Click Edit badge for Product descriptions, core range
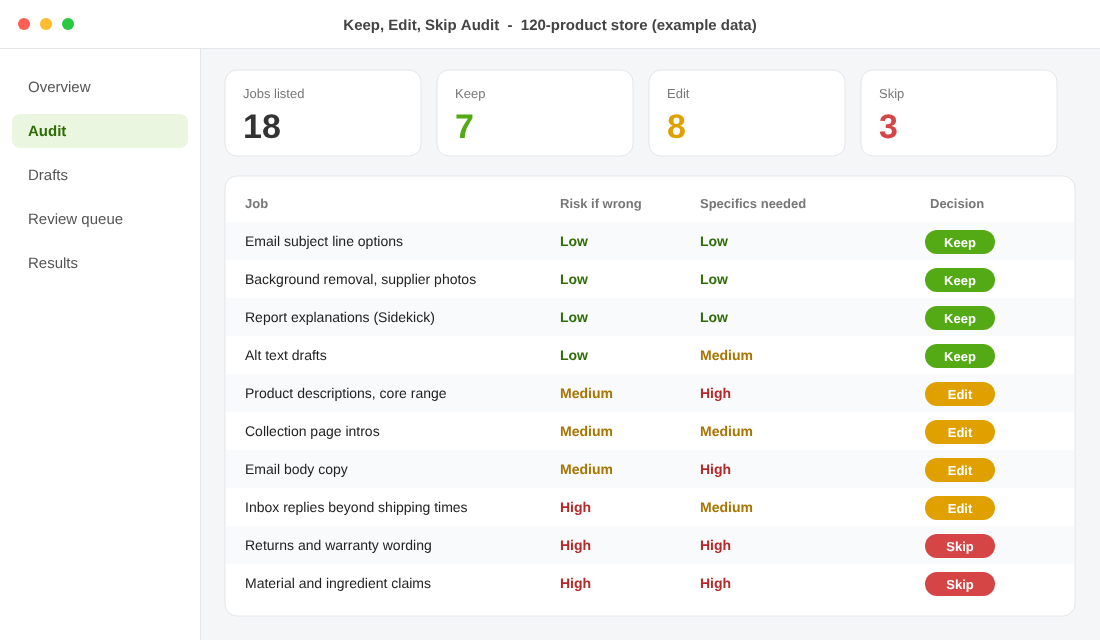The image size is (1100, 640). tap(960, 394)
